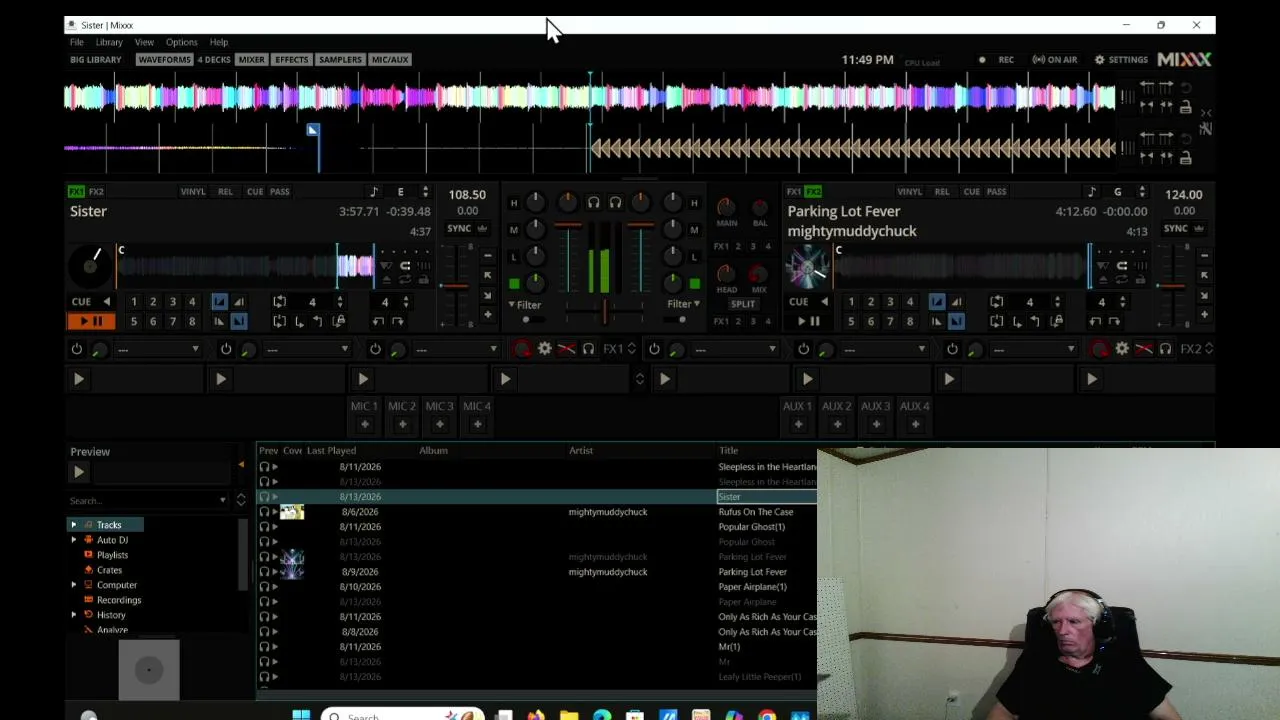Screen dimensions: 1280x720
Task: Toggle left channel headphone cue
Action: pyautogui.click(x=593, y=203)
